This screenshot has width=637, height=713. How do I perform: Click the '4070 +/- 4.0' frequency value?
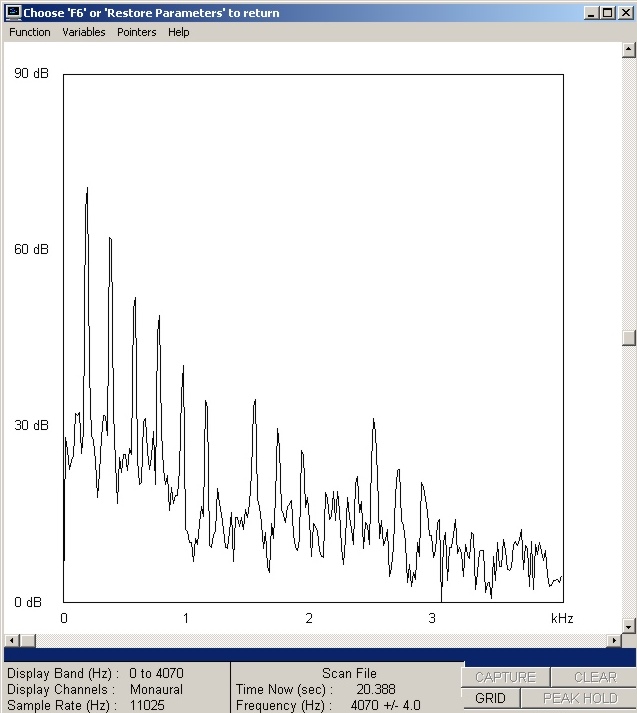tap(386, 705)
